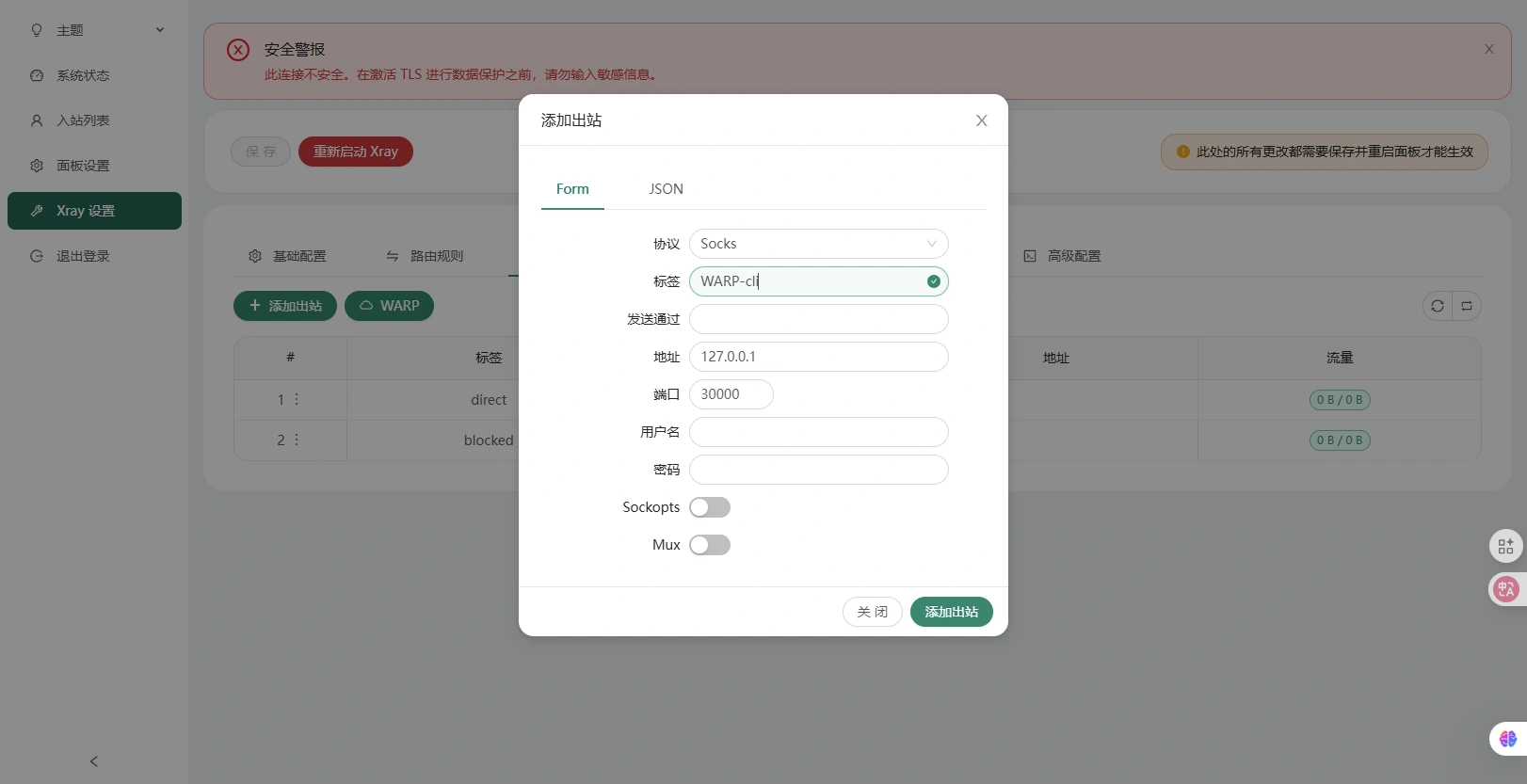Switch to the JSON tab
This screenshot has height=784, width=1527.
click(666, 189)
